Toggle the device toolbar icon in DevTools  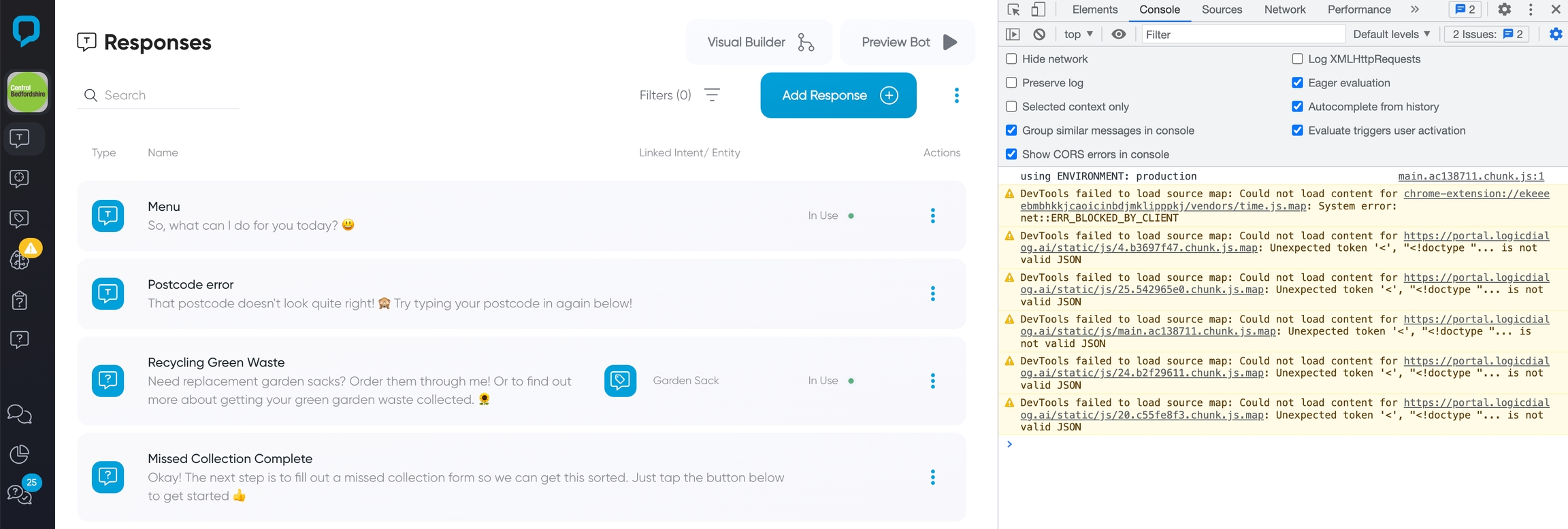(1038, 10)
